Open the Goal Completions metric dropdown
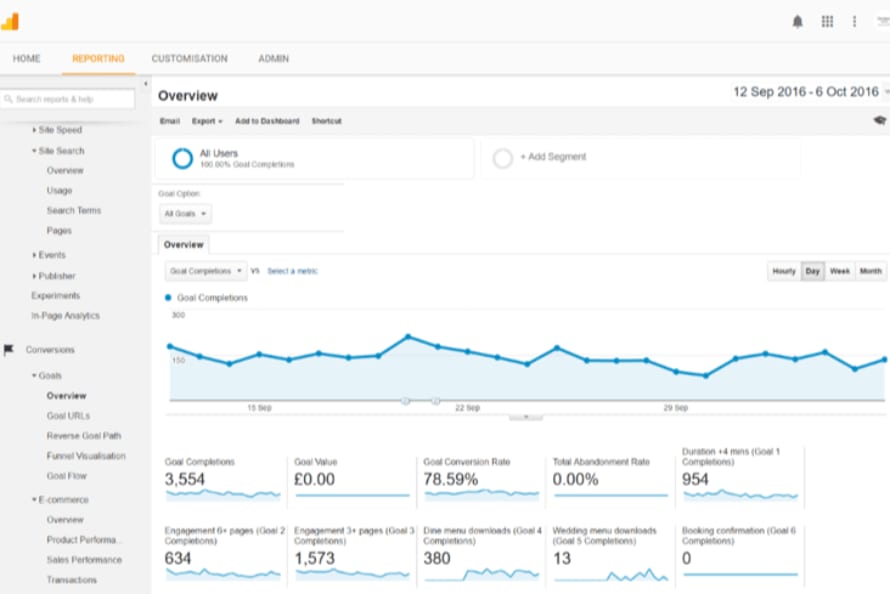The height and width of the screenshot is (594, 890). click(206, 271)
